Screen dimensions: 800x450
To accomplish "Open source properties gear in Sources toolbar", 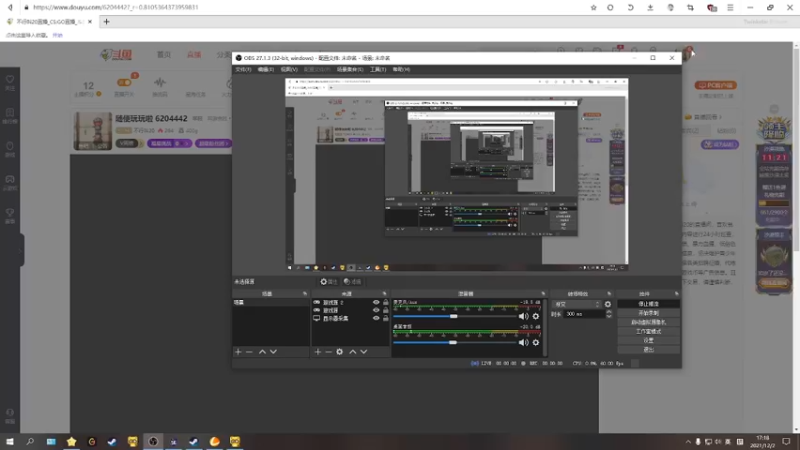I will [340, 352].
